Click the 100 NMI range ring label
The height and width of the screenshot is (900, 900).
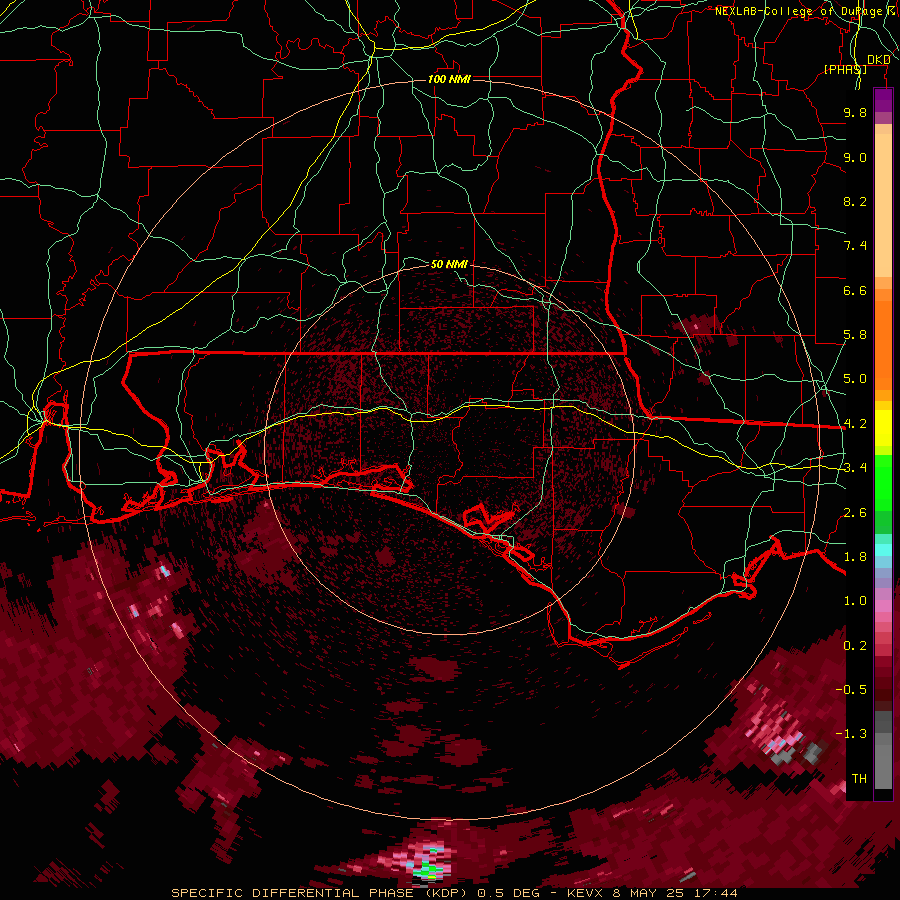pos(449,79)
